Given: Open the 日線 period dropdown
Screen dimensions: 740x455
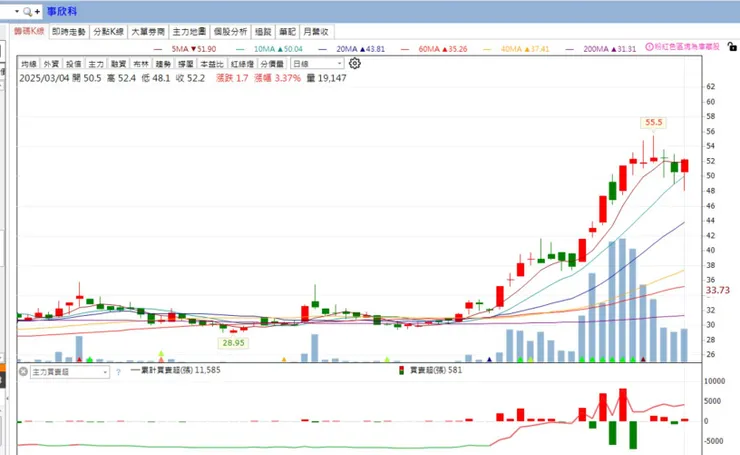Looking at the screenshot, I should (x=317, y=64).
